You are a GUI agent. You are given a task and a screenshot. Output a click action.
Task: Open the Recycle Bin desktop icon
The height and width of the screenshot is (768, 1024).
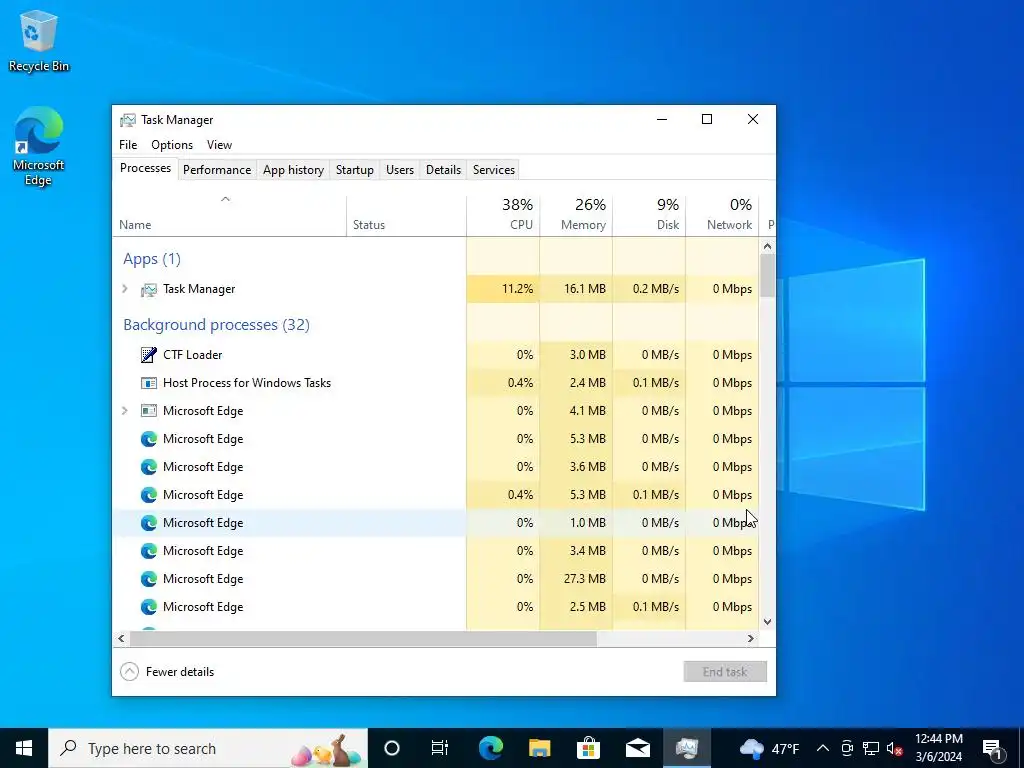(x=39, y=40)
